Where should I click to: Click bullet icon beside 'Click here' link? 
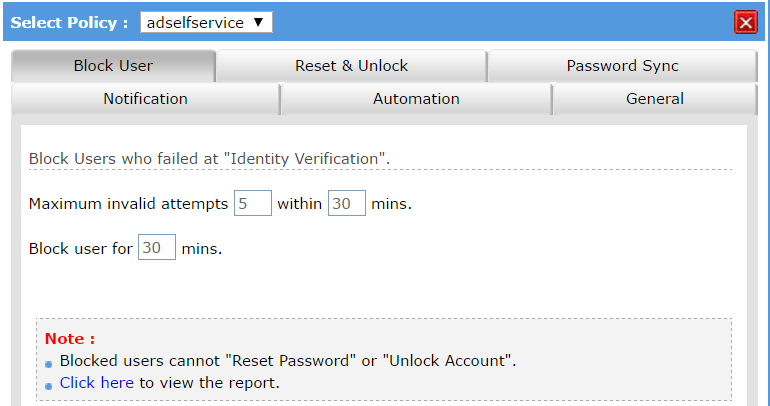coord(49,385)
